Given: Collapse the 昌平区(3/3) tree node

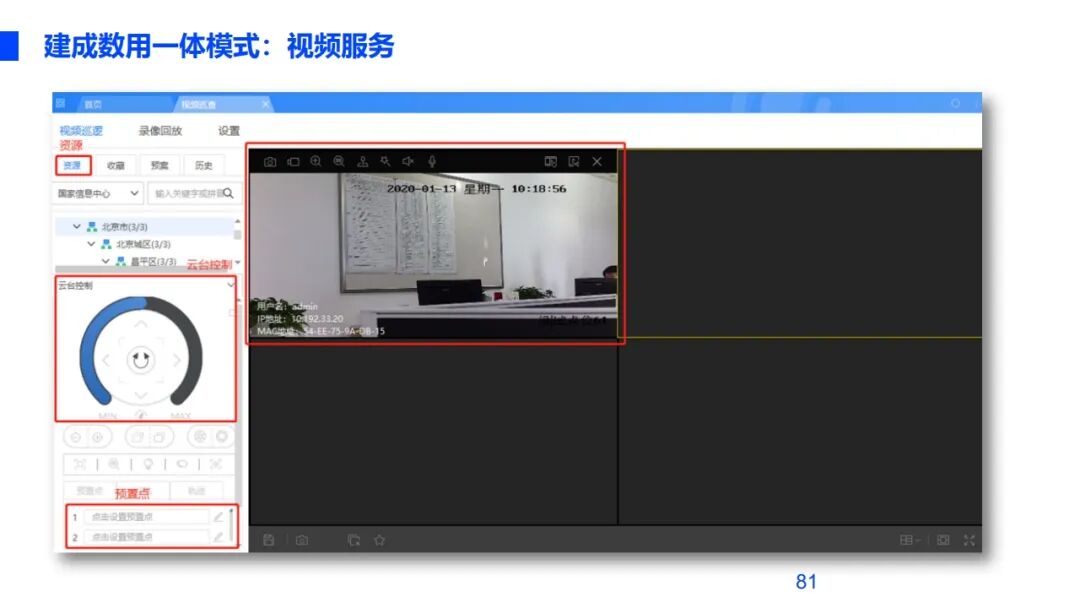Looking at the screenshot, I should tap(105, 261).
